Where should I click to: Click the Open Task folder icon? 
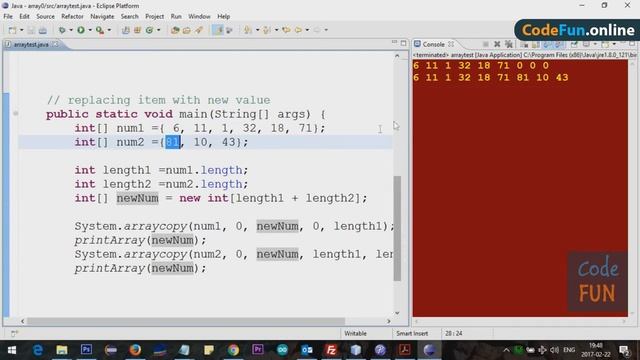coord(187,30)
